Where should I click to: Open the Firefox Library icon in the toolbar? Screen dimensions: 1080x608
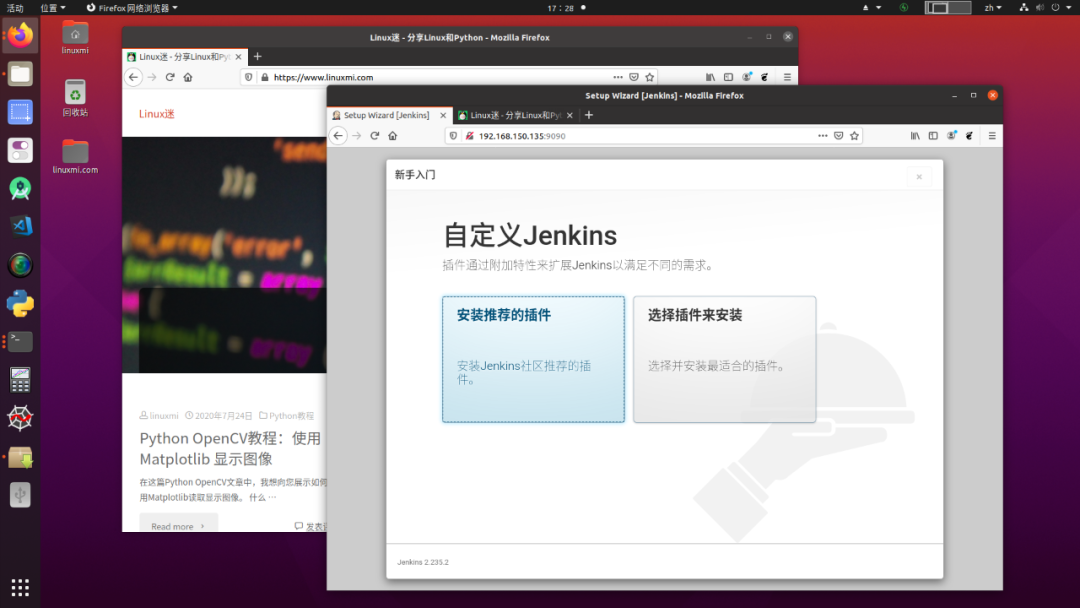[x=915, y=136]
